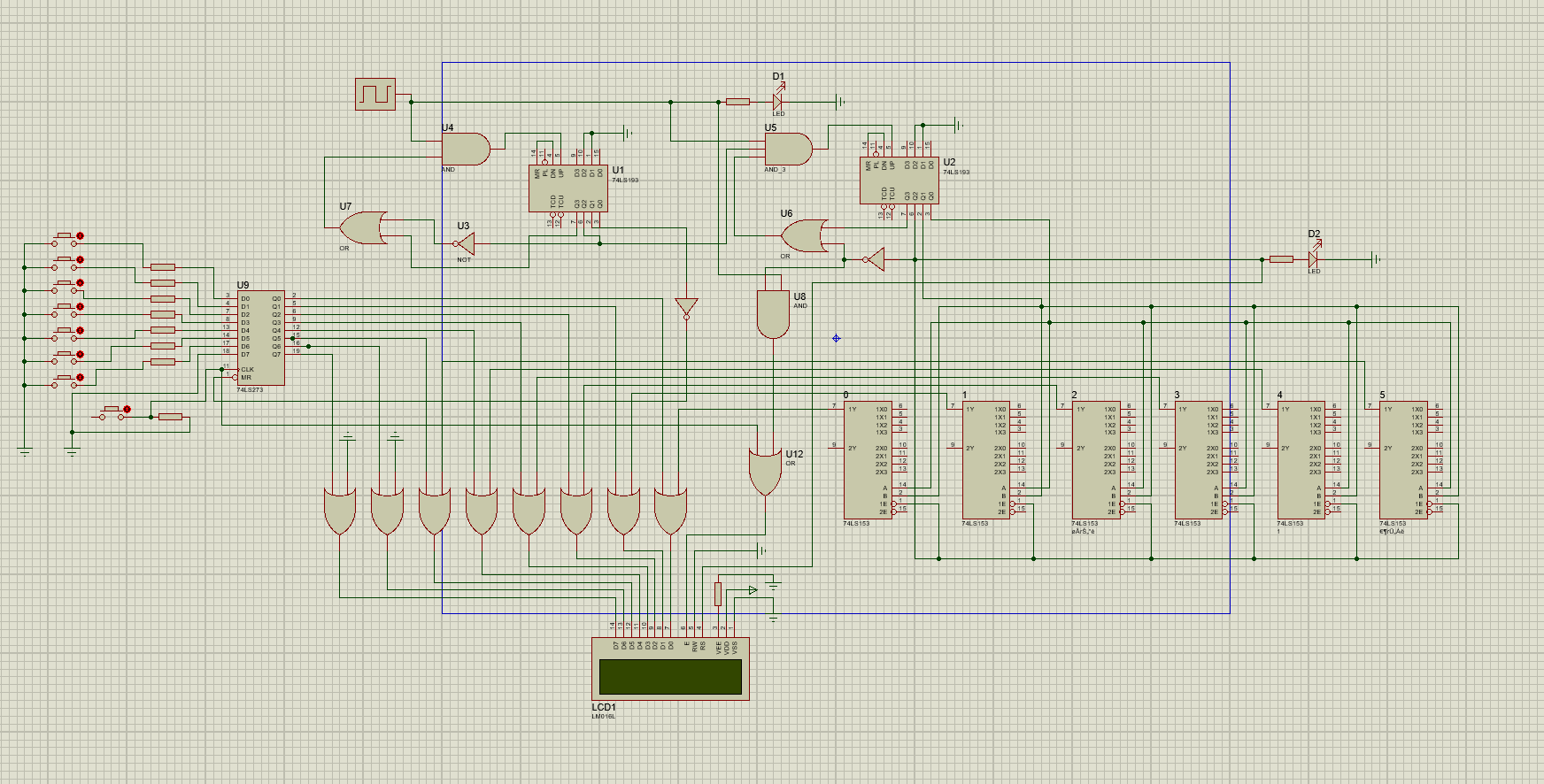Select the D1 LED symbol

(x=777, y=102)
